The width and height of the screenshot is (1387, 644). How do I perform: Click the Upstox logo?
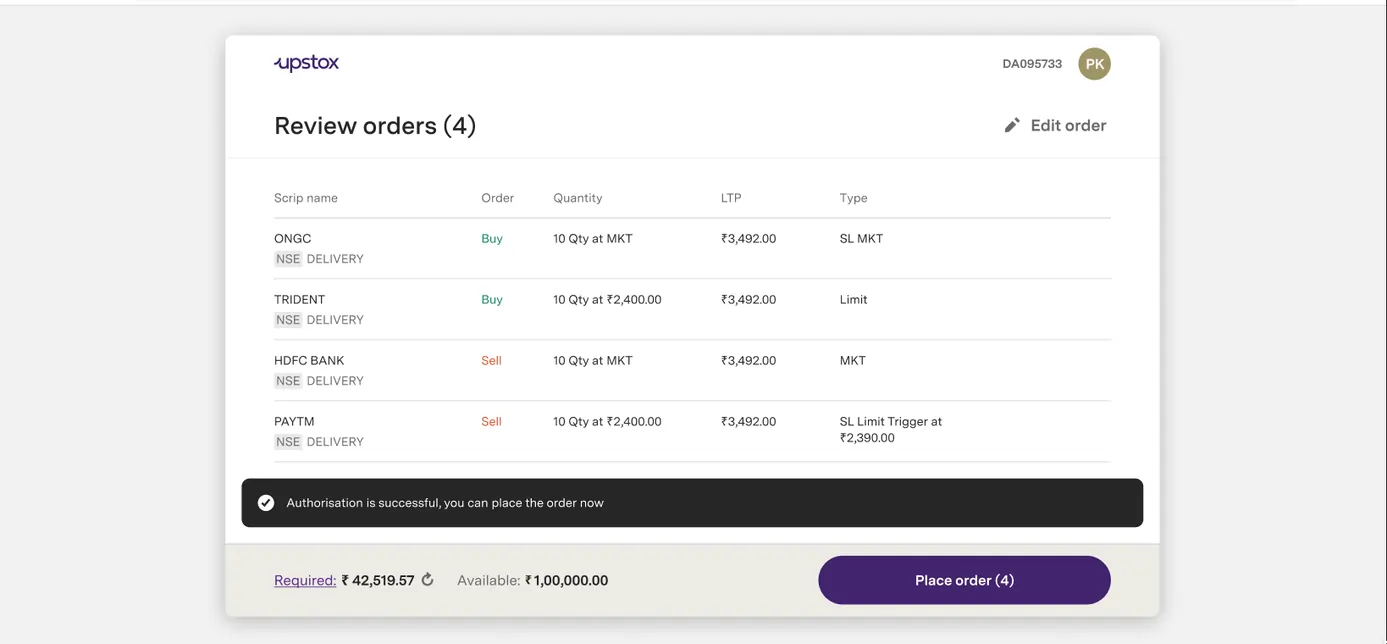coord(307,63)
